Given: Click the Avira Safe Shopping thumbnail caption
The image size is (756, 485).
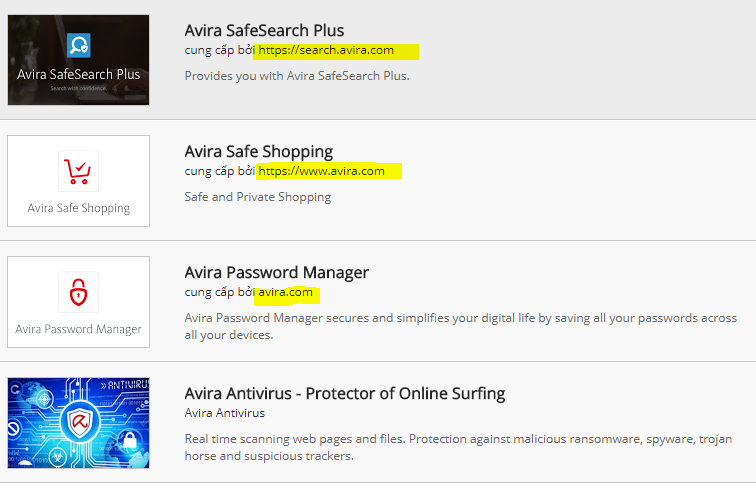Looking at the screenshot, I should point(79,208).
